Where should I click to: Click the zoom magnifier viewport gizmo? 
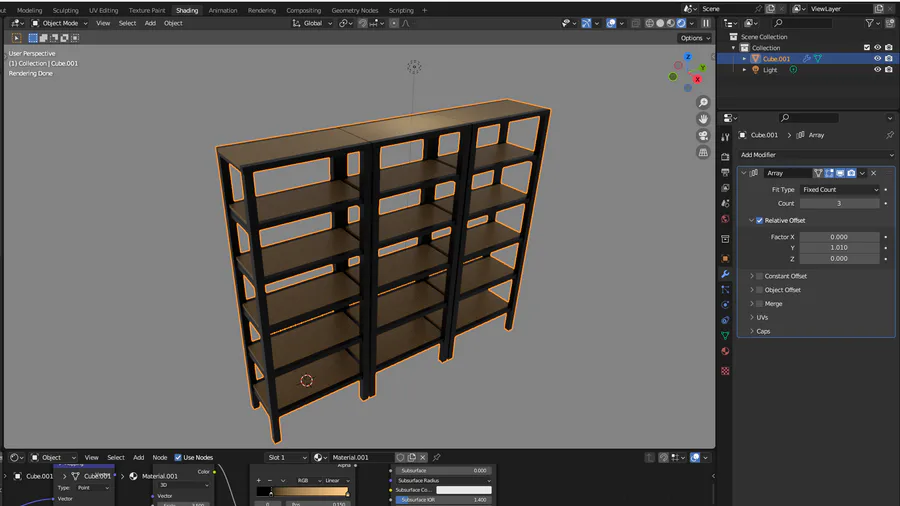pos(703,103)
